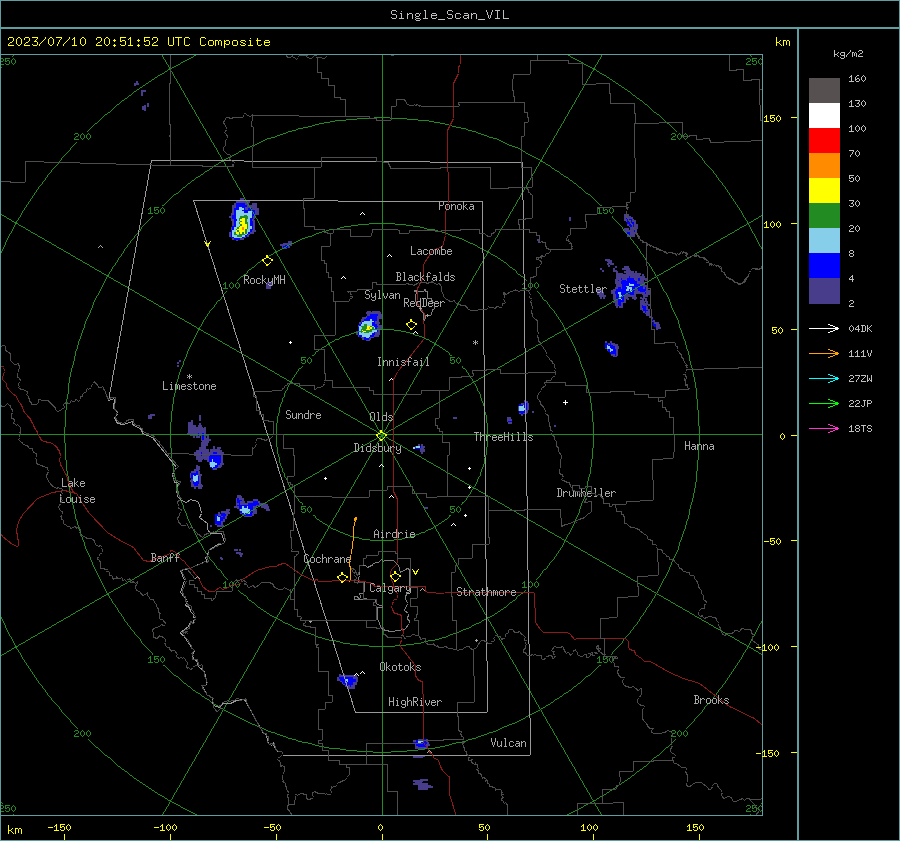Screen dimensions: 900x841
Task: Click the Ponoka town label
Action: tap(456, 206)
